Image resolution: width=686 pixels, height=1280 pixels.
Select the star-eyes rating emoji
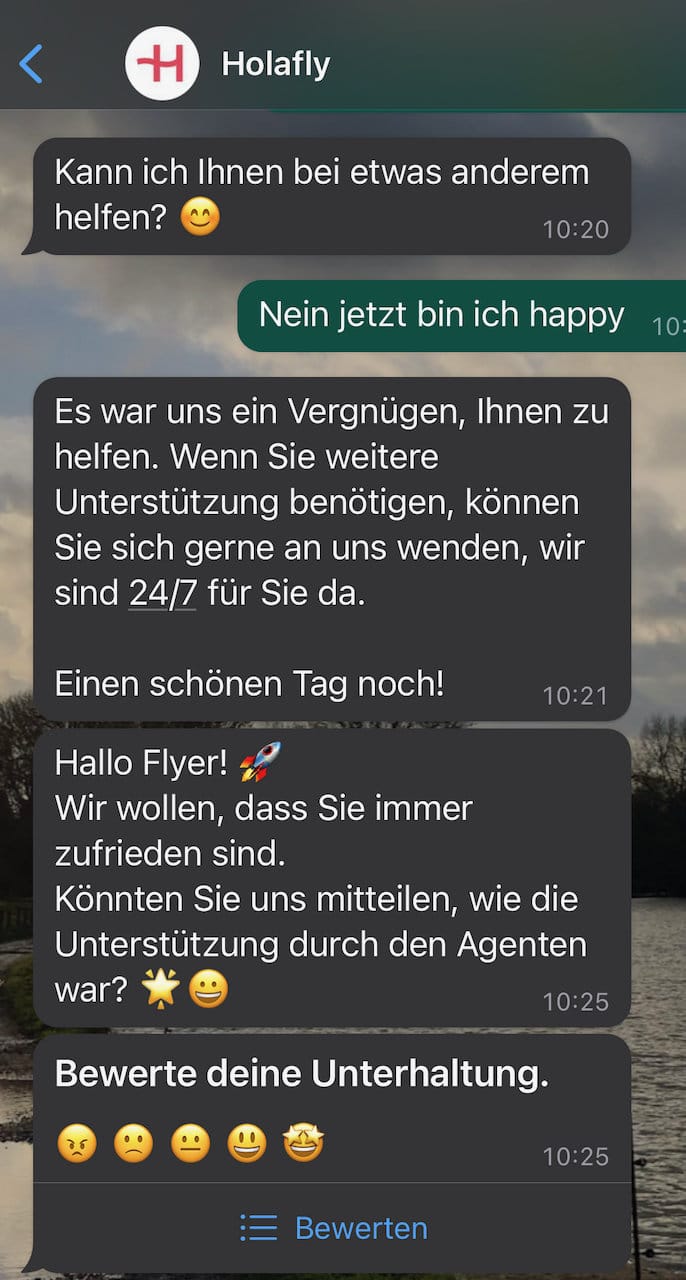[x=303, y=1143]
